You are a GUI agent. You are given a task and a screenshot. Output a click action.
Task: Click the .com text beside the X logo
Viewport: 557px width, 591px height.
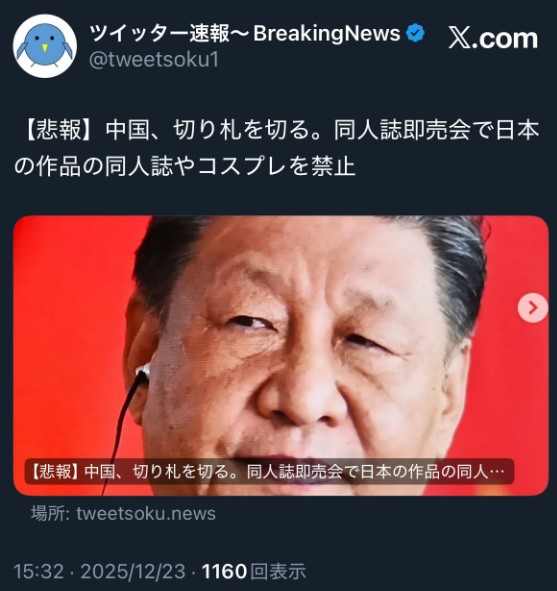pos(504,38)
